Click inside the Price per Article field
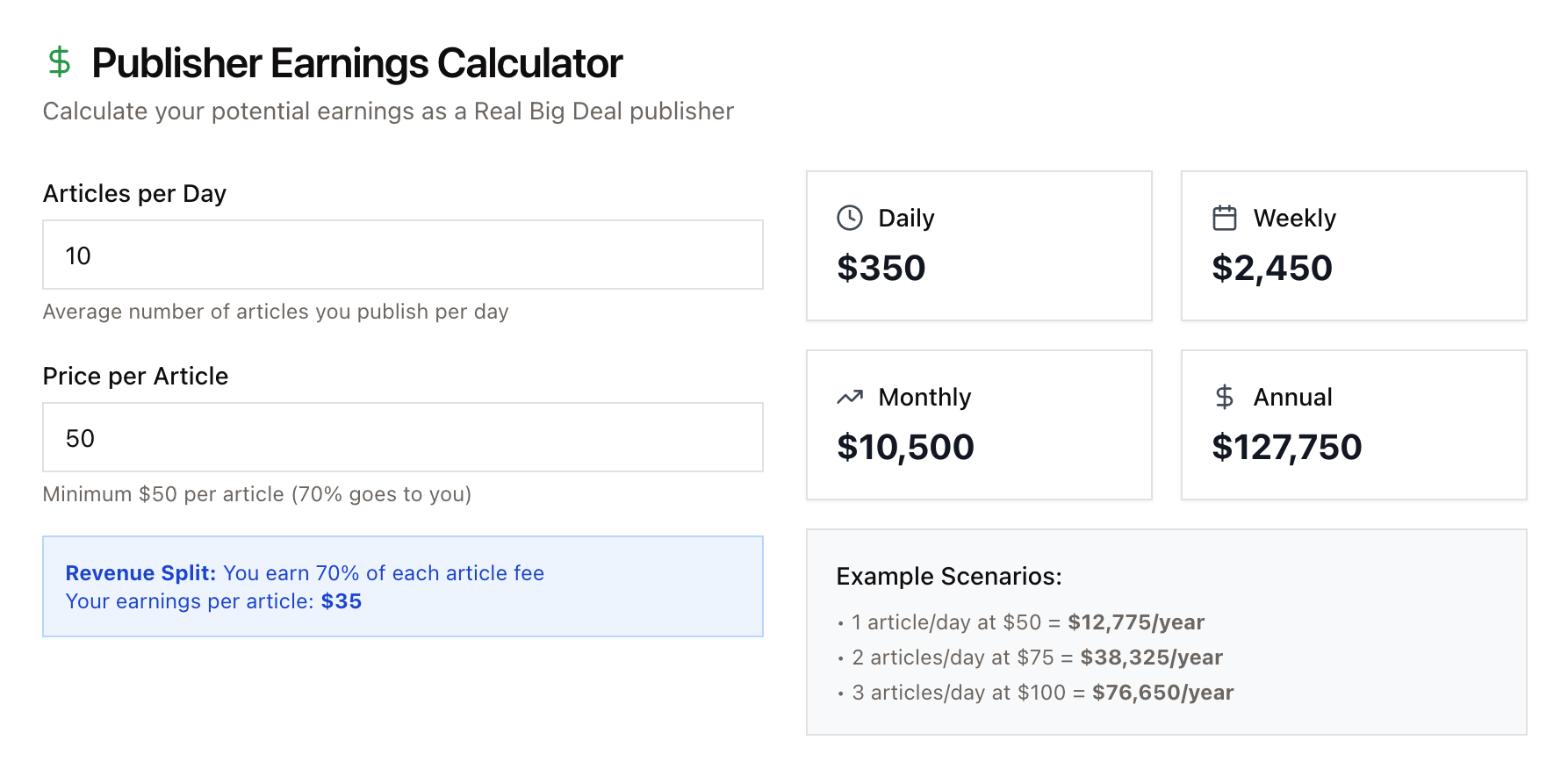The image size is (1568, 776). tap(402, 437)
